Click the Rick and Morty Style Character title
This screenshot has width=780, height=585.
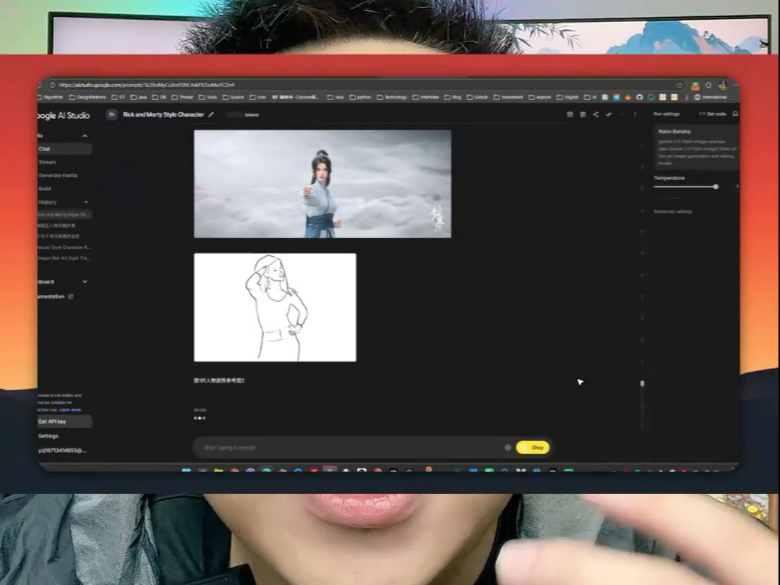click(x=163, y=114)
